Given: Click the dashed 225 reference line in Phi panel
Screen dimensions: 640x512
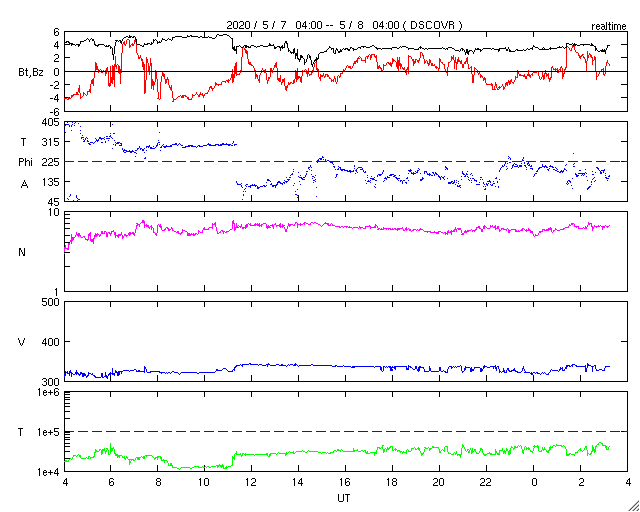Looking at the screenshot, I should tap(346, 162).
